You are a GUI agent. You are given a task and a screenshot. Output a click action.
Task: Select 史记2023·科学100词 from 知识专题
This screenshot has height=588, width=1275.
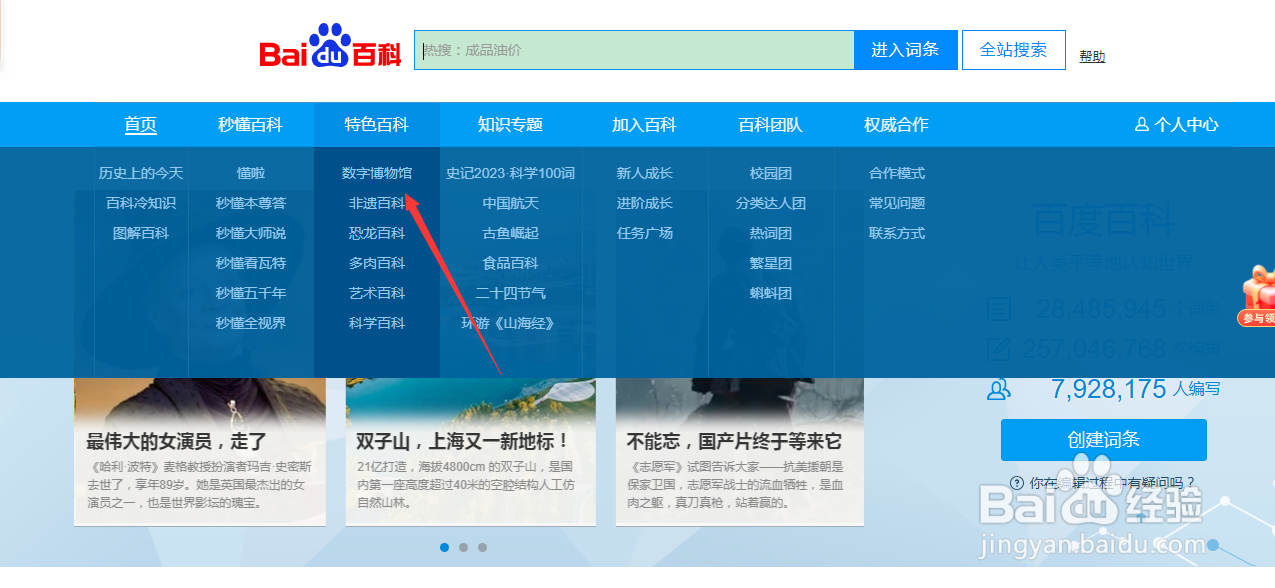pos(512,172)
